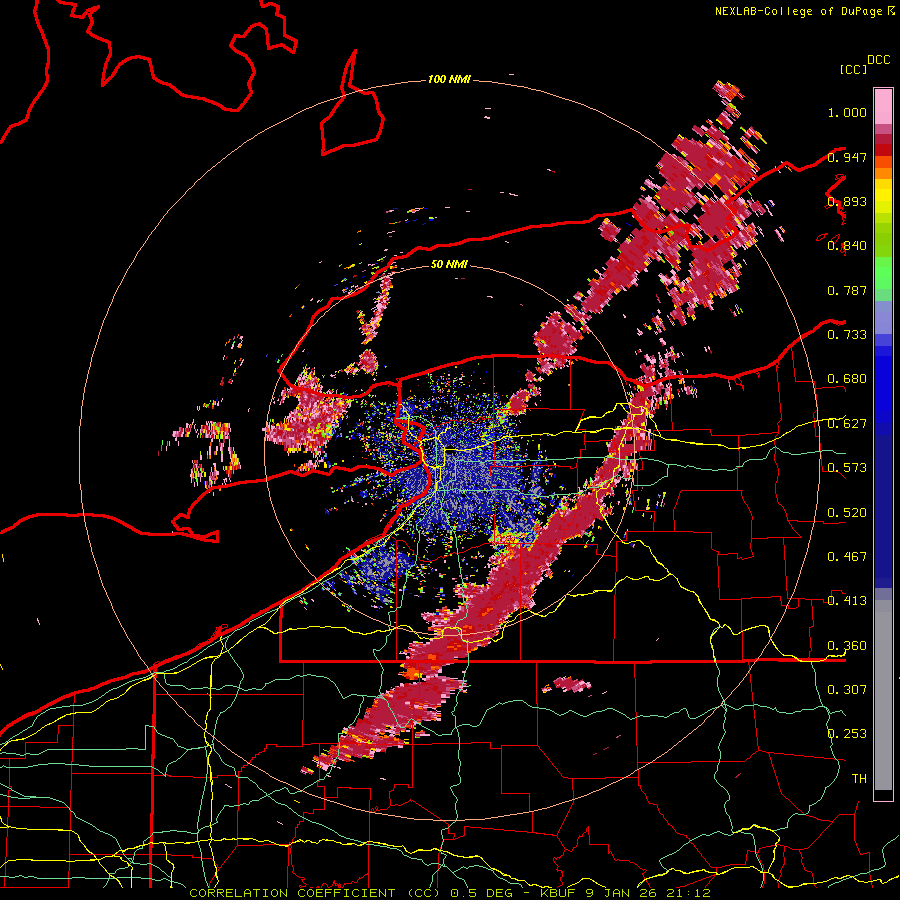900x900 pixels.
Task: Click the TH threshold label on scale
Action: [x=859, y=779]
